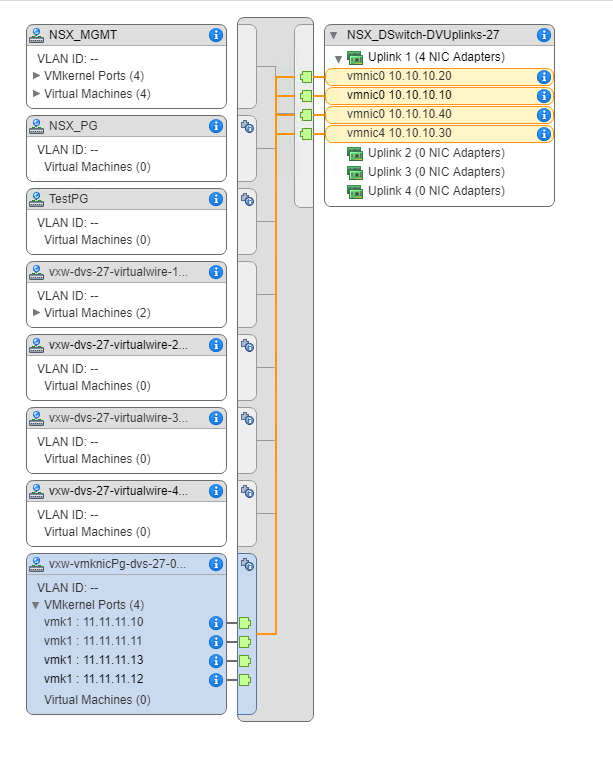Select the NSX_MGMT port group header

pyautogui.click(x=127, y=35)
